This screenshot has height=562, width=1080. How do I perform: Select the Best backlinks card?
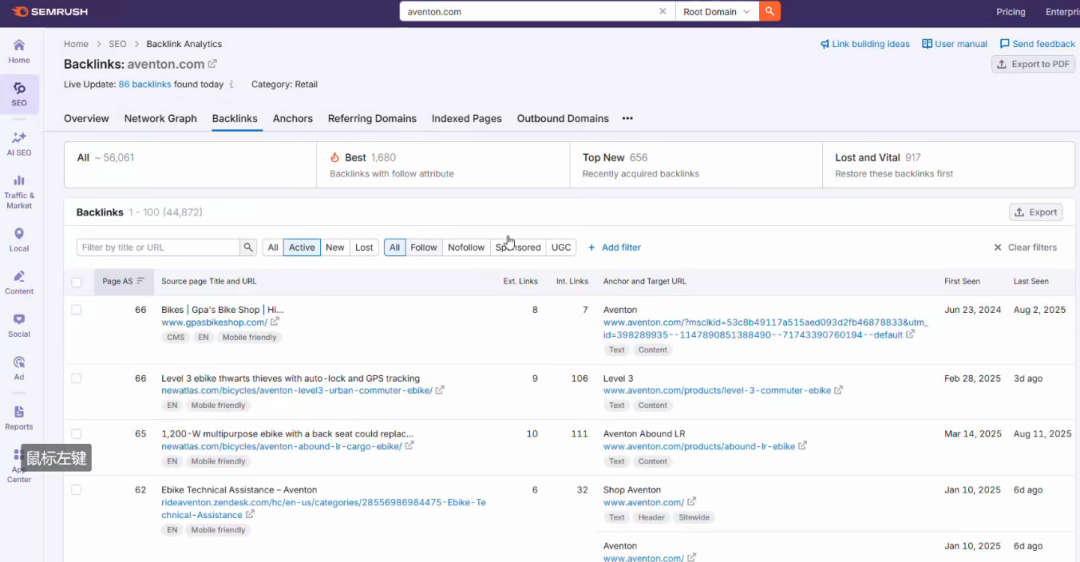point(443,165)
